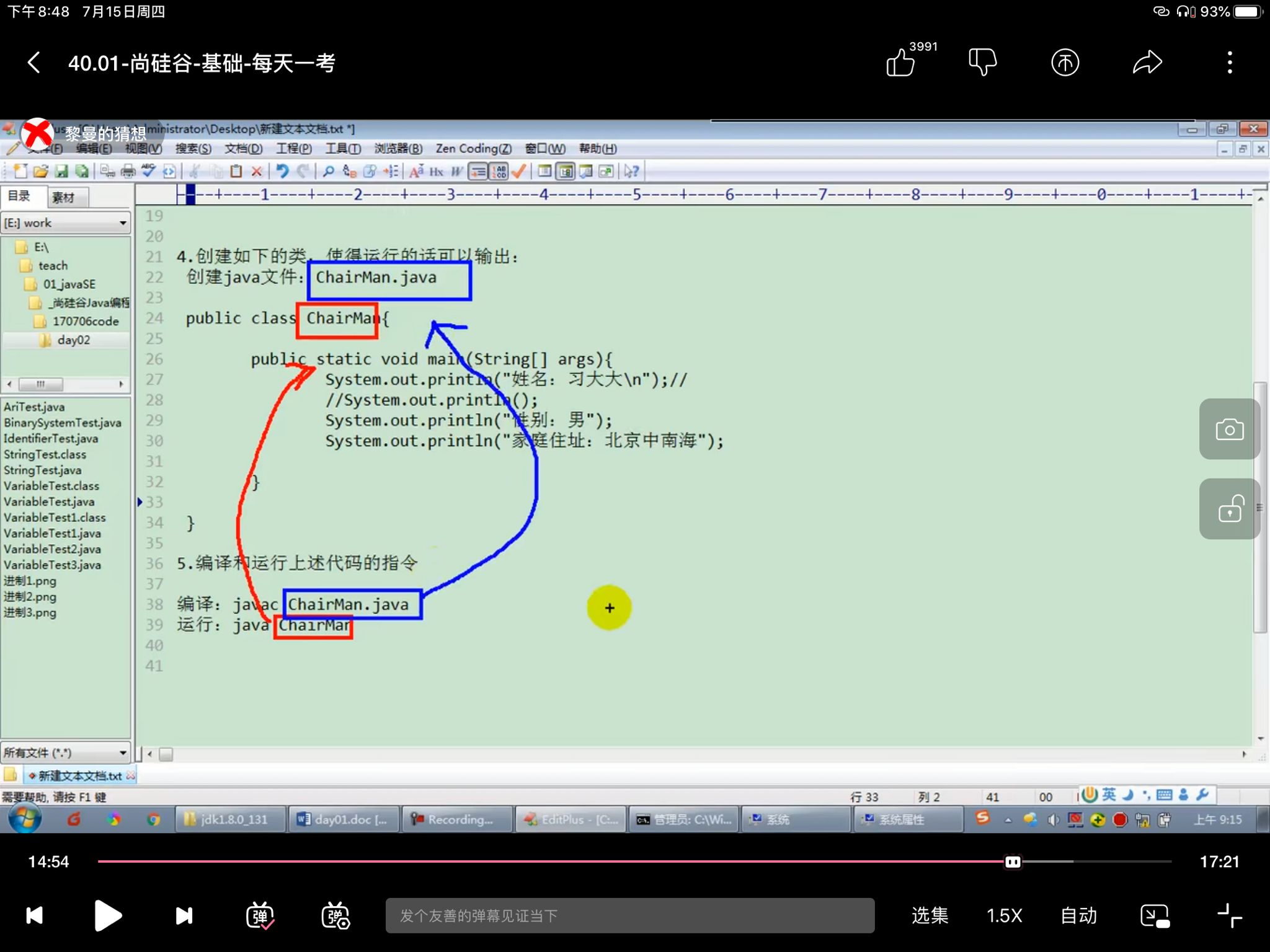Toggle auto indent toolbar button
This screenshot has height=952, width=1270.
point(477,171)
